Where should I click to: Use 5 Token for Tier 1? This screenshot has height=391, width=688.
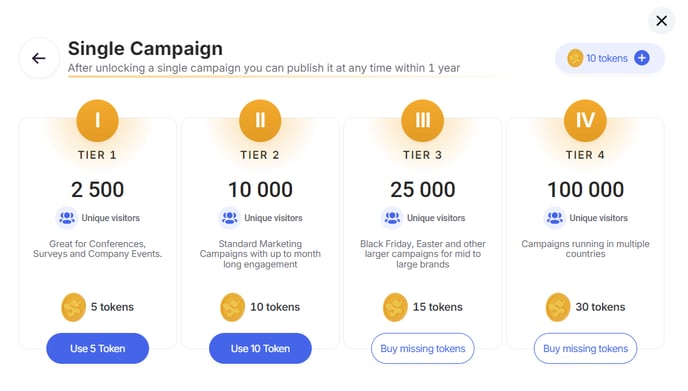(97, 348)
